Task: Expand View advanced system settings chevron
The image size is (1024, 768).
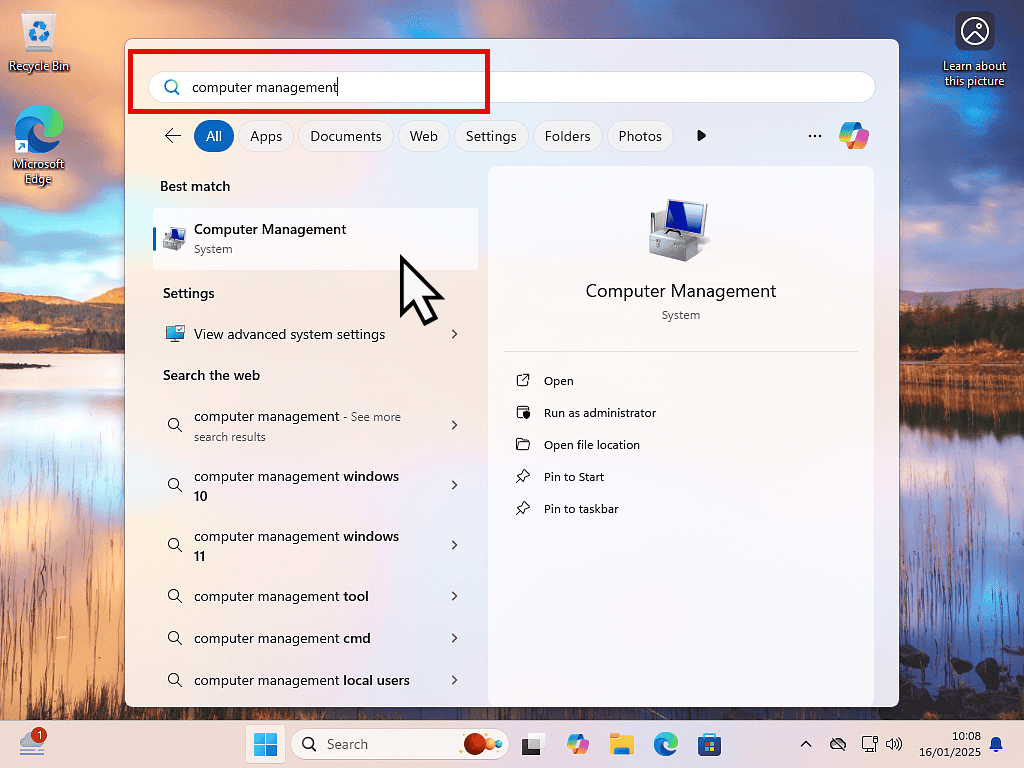Action: click(454, 334)
